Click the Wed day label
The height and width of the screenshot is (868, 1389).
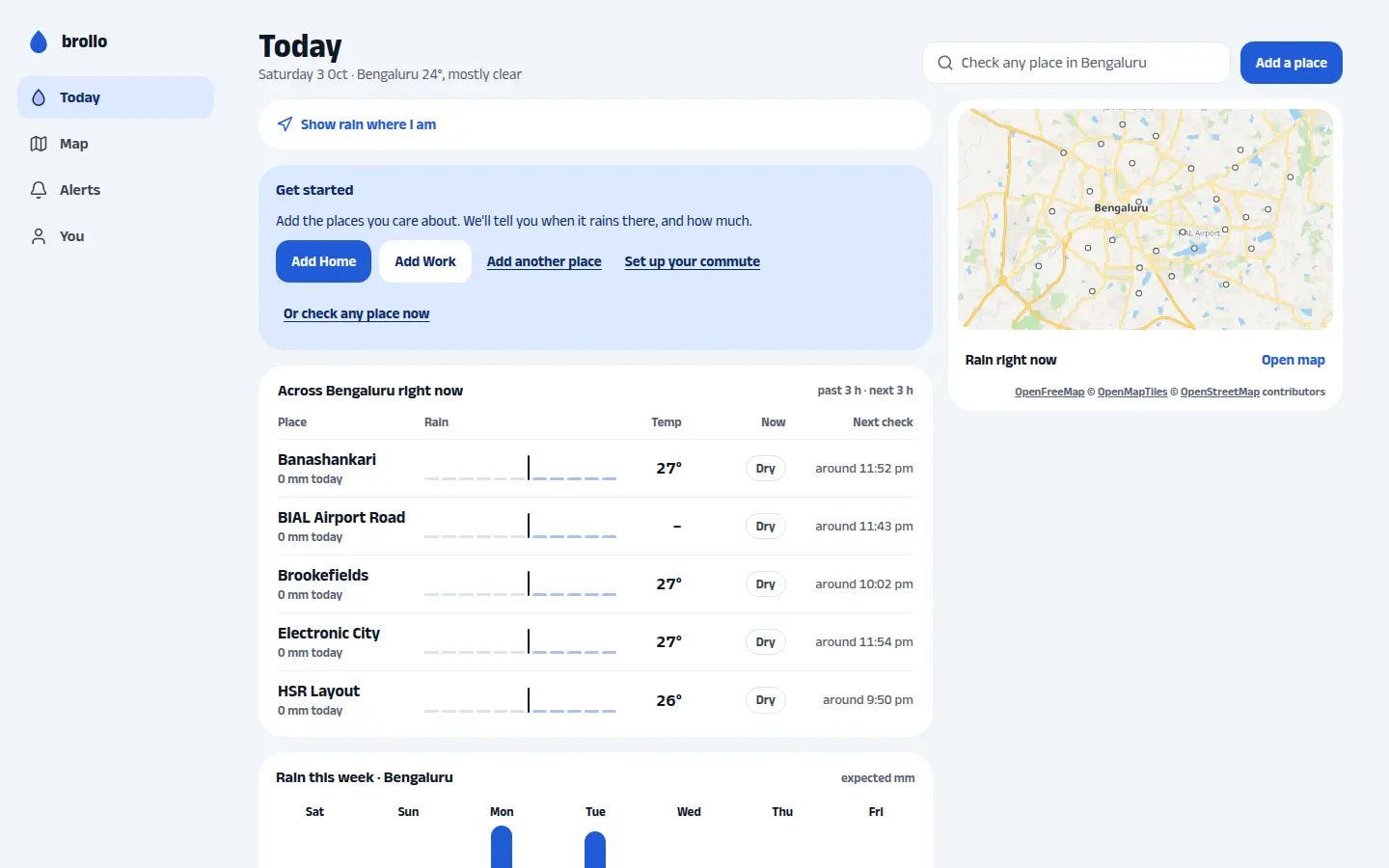point(689,812)
